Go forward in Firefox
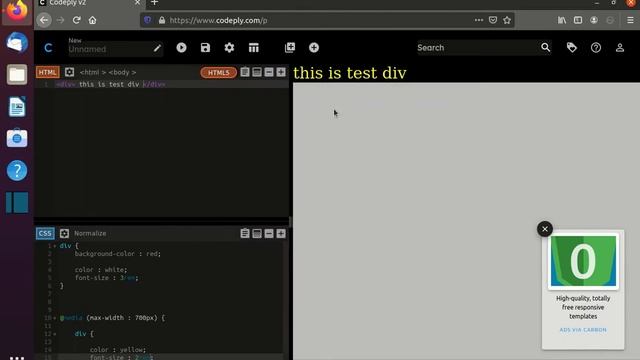Viewport: 640px width, 360px height. coord(60,20)
